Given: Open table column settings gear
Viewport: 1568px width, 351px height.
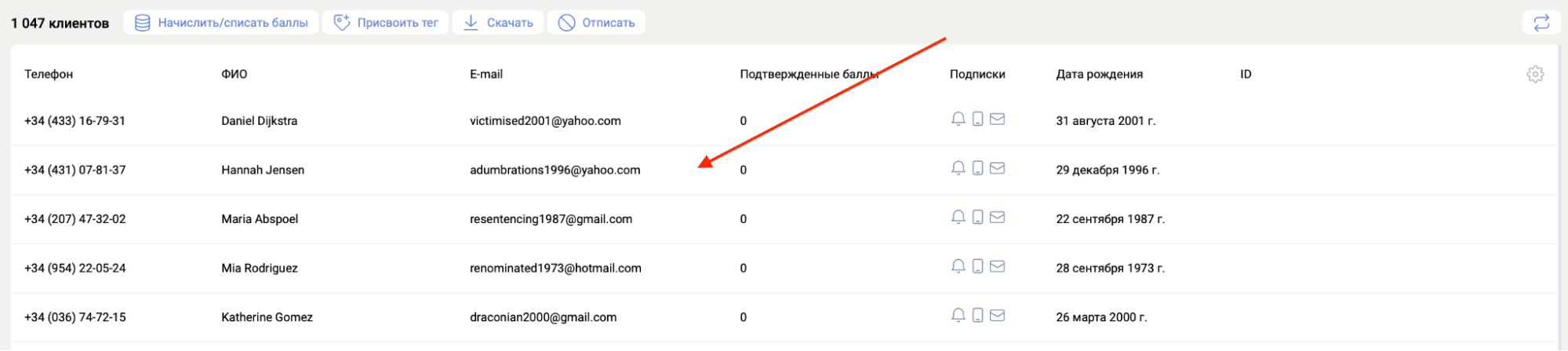Looking at the screenshot, I should (1534, 74).
